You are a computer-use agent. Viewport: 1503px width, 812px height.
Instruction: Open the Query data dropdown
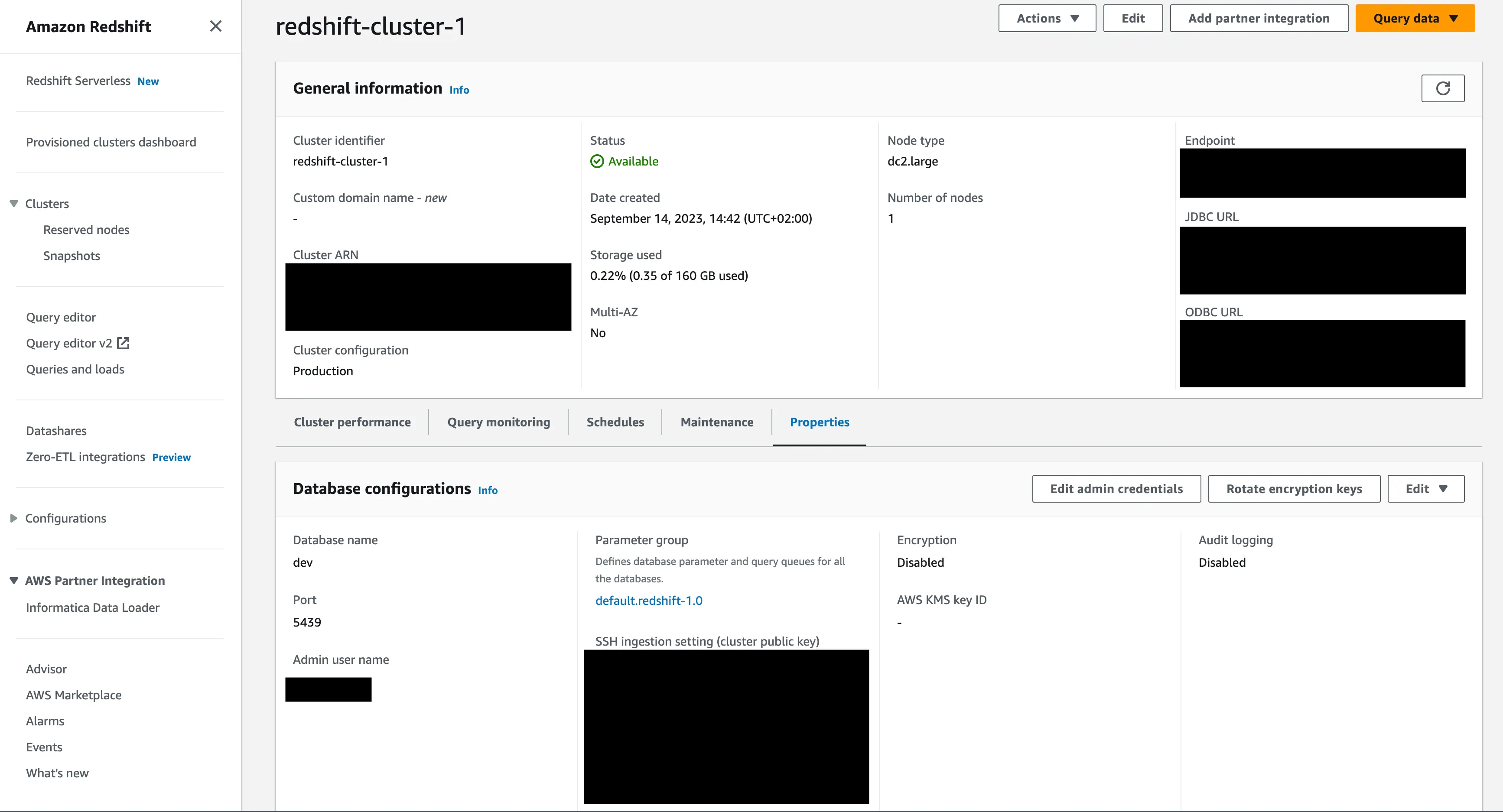1414,18
